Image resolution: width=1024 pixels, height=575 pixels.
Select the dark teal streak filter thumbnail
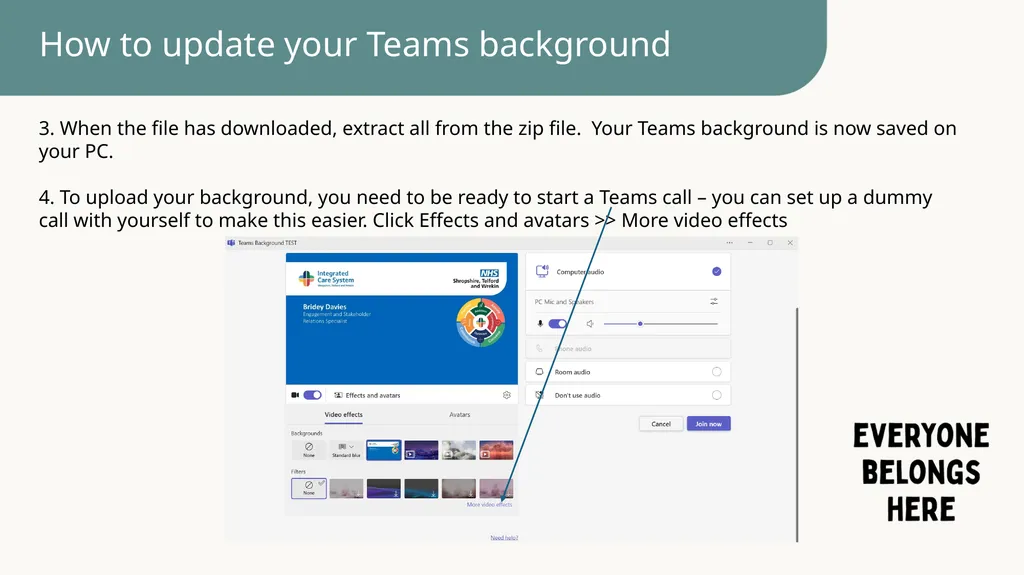tap(421, 488)
